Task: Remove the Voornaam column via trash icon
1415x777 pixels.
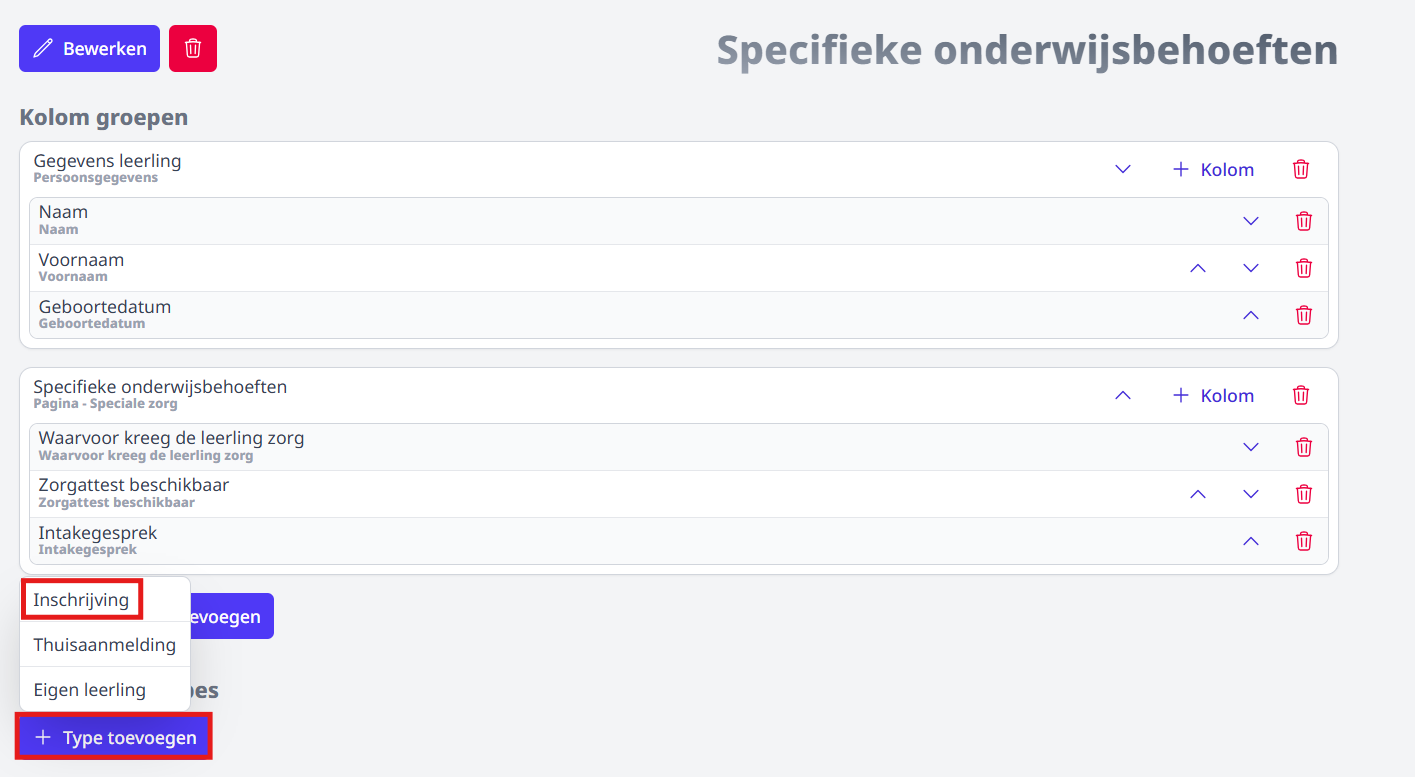Action: (x=1304, y=268)
